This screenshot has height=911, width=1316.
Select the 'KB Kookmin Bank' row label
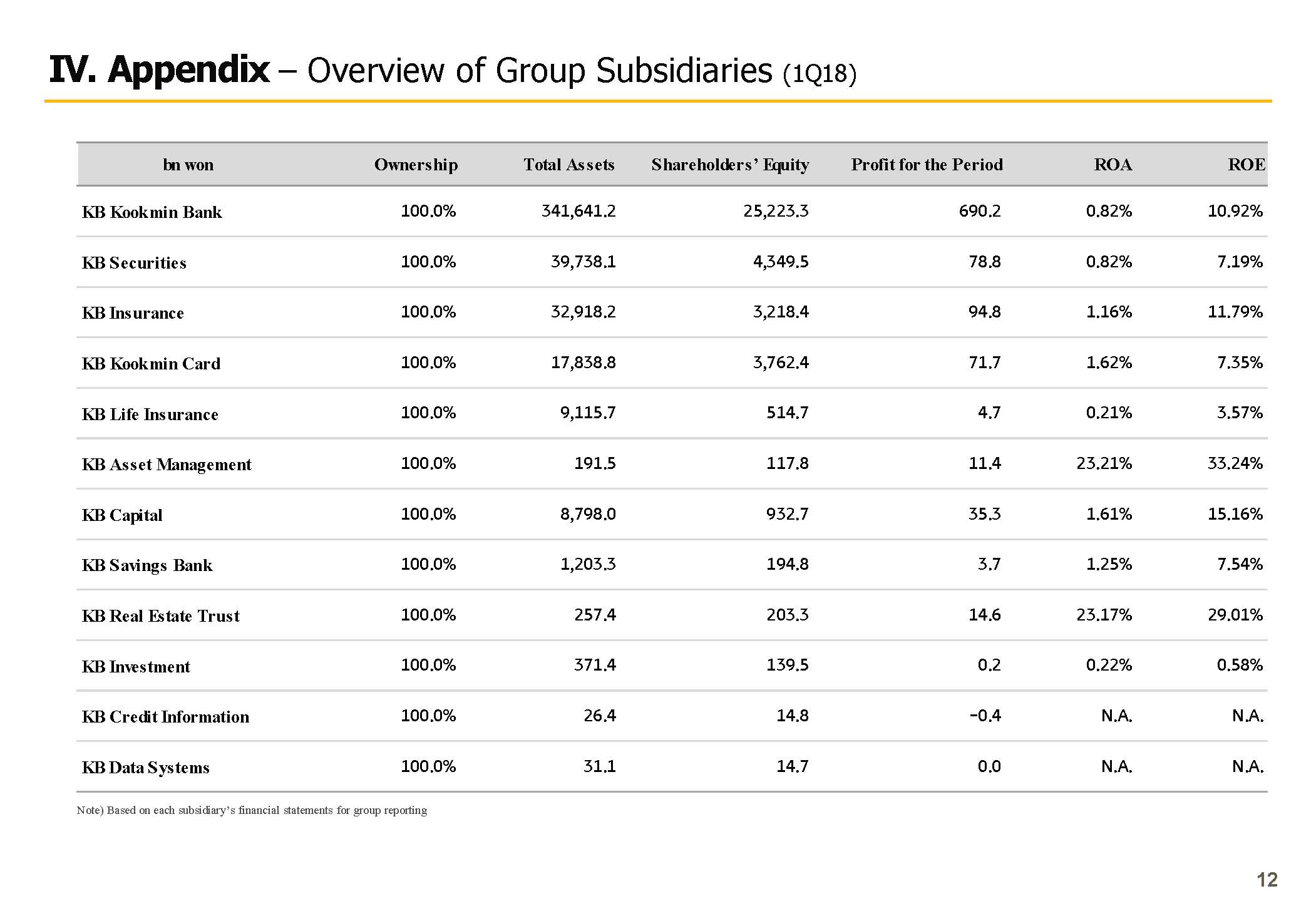(x=152, y=212)
